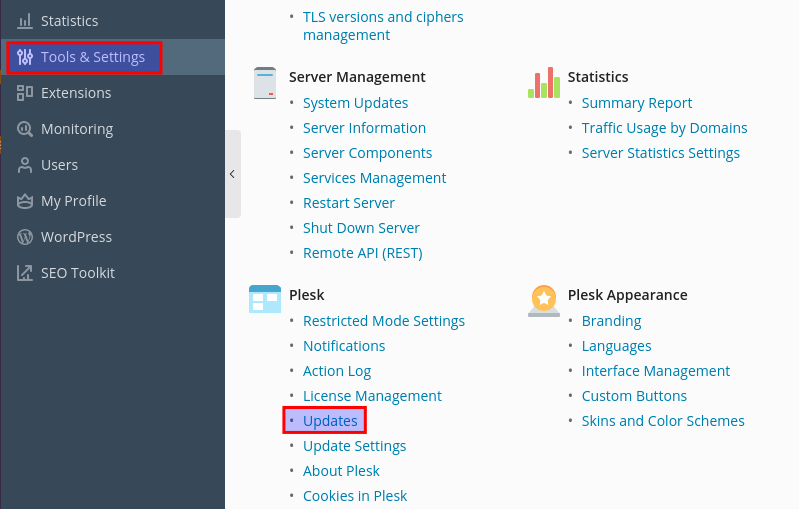Click the WordPress logo icon in sidebar

point(25,237)
